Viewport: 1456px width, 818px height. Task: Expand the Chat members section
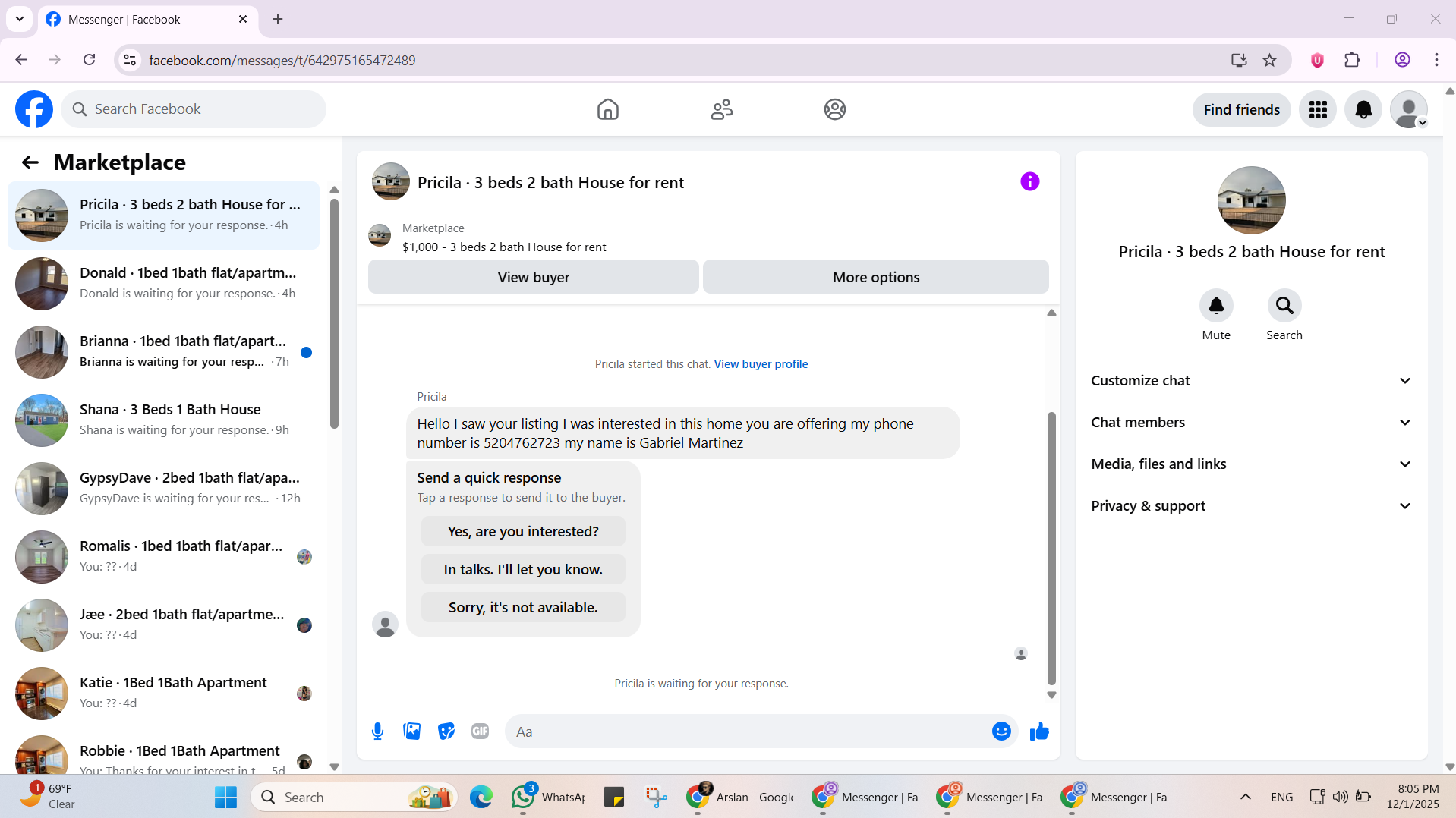point(1251,423)
